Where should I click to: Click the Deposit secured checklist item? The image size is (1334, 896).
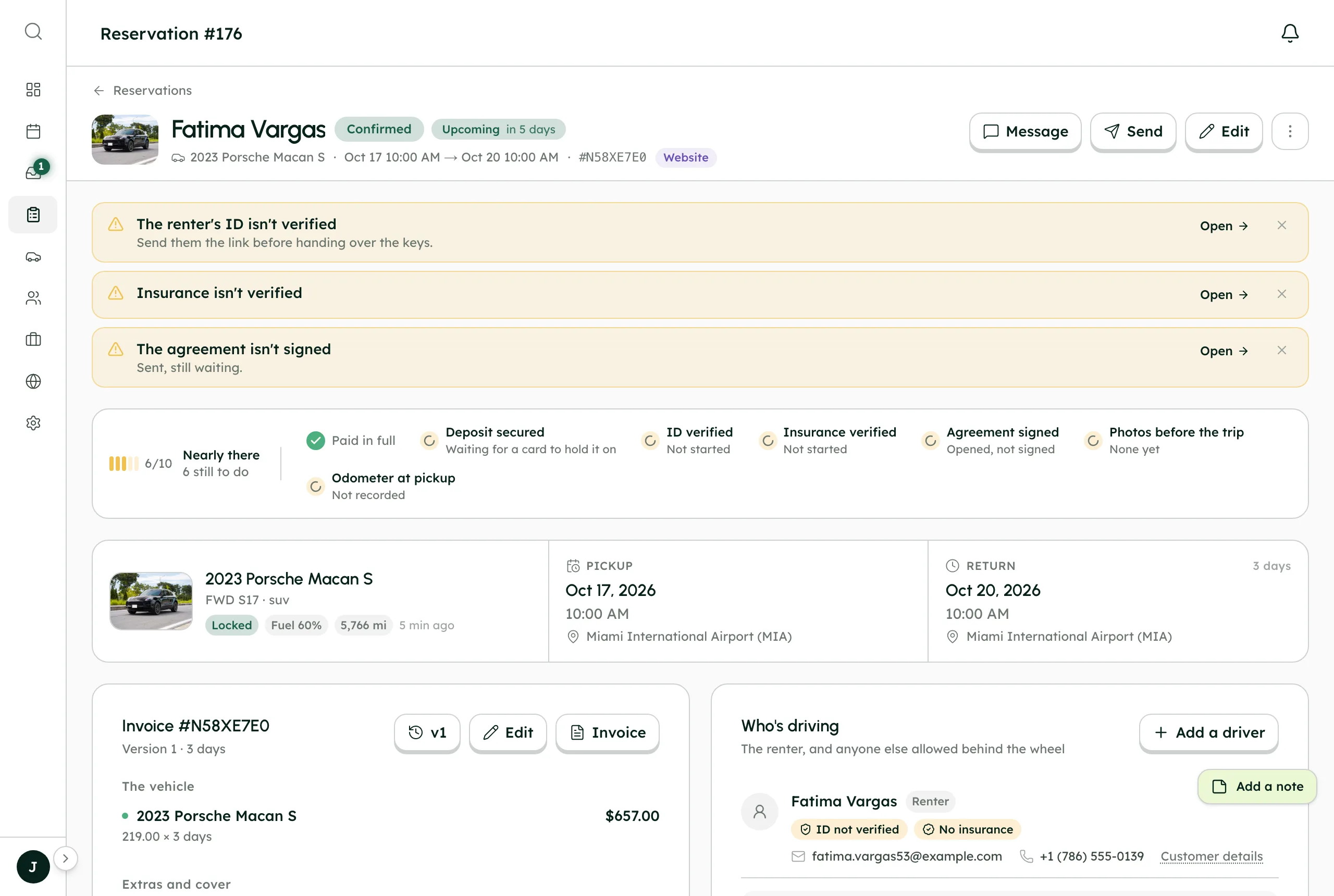(518, 441)
